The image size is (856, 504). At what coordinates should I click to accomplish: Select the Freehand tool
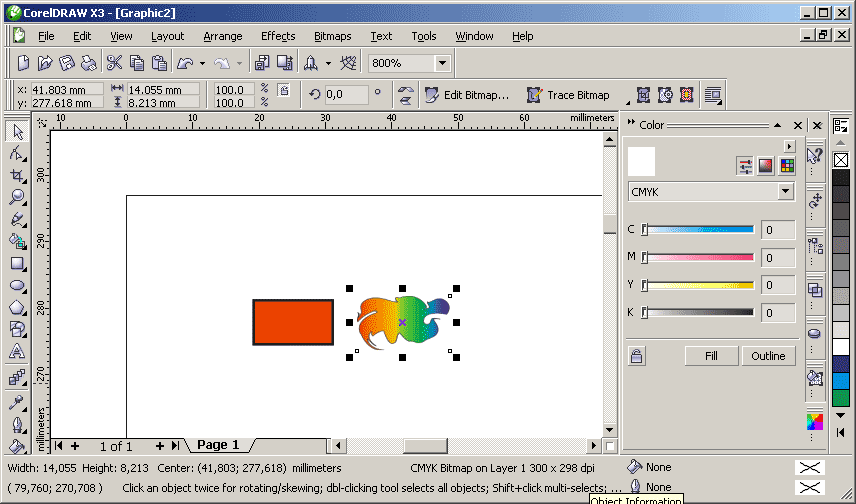click(x=17, y=219)
